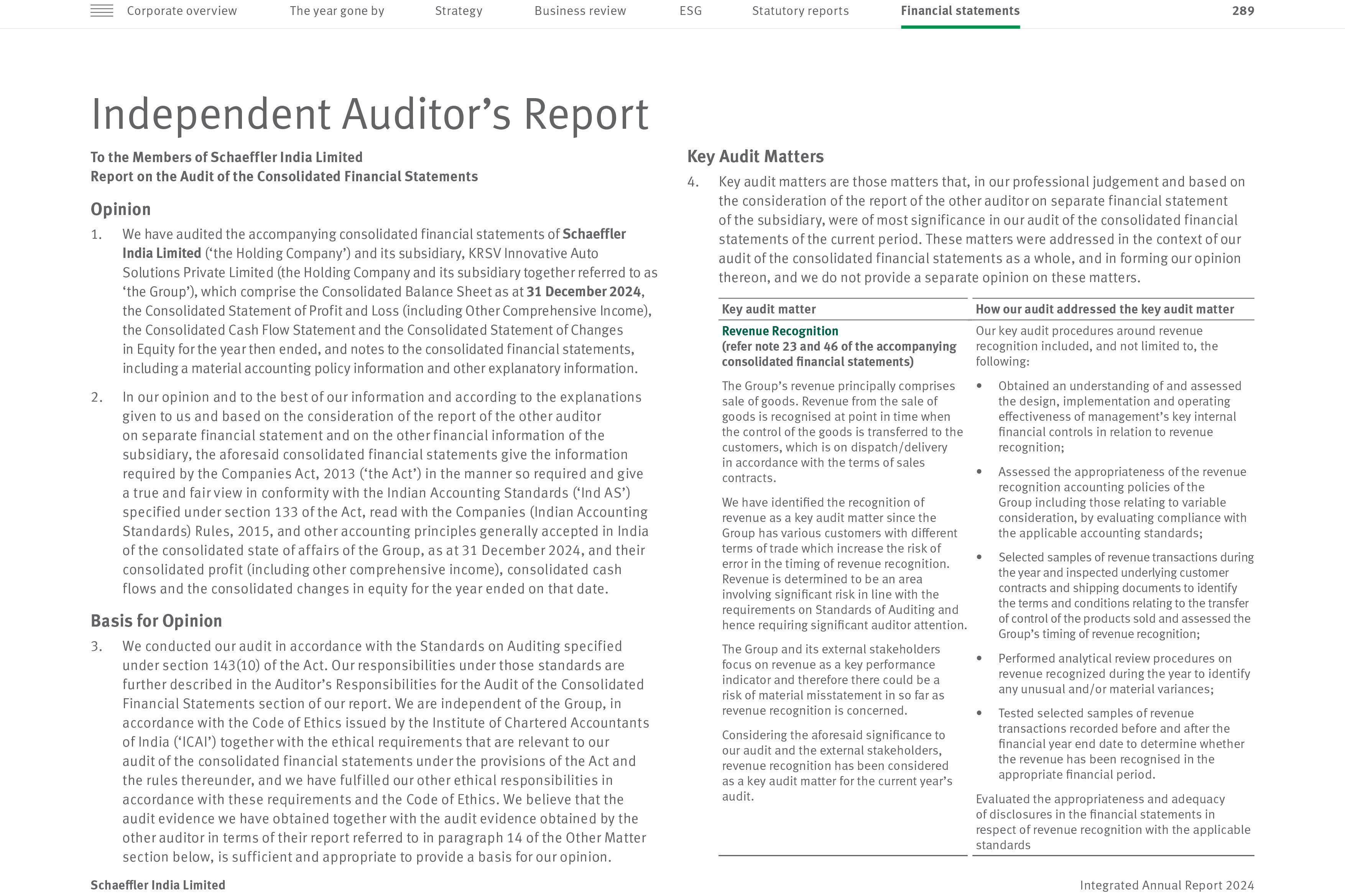Open the Corporate overview tab

point(182,11)
